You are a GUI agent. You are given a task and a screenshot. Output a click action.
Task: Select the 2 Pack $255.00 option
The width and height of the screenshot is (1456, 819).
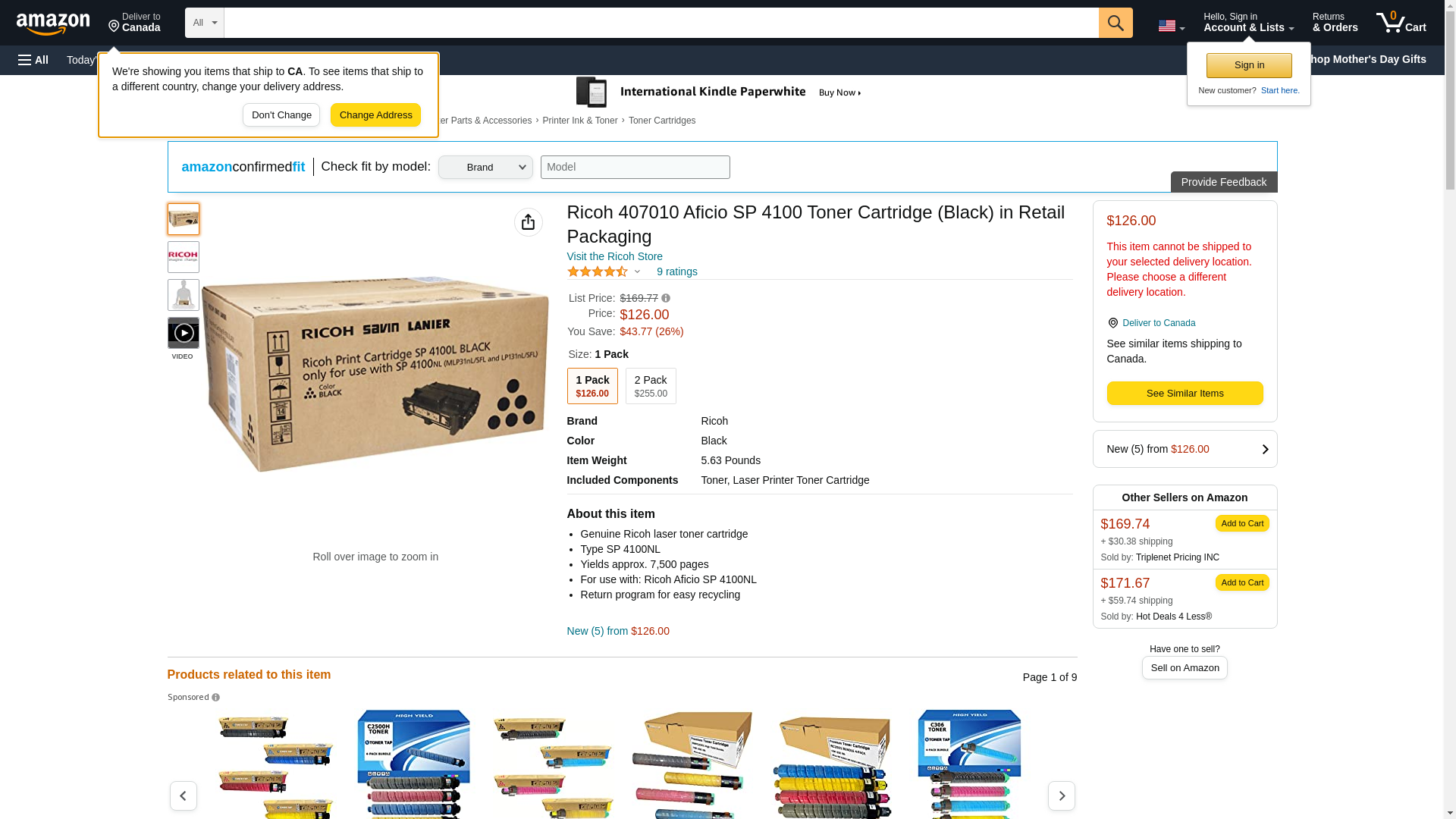651,386
